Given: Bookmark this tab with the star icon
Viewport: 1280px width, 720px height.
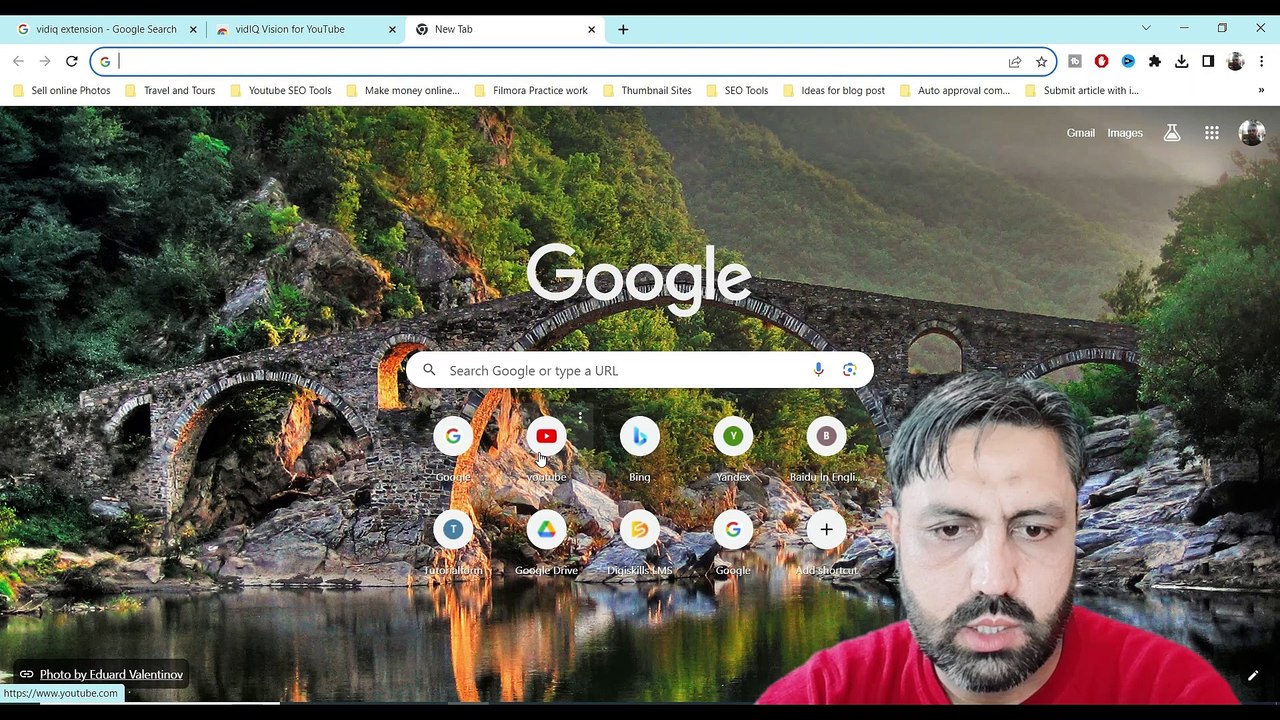Looking at the screenshot, I should [1041, 62].
